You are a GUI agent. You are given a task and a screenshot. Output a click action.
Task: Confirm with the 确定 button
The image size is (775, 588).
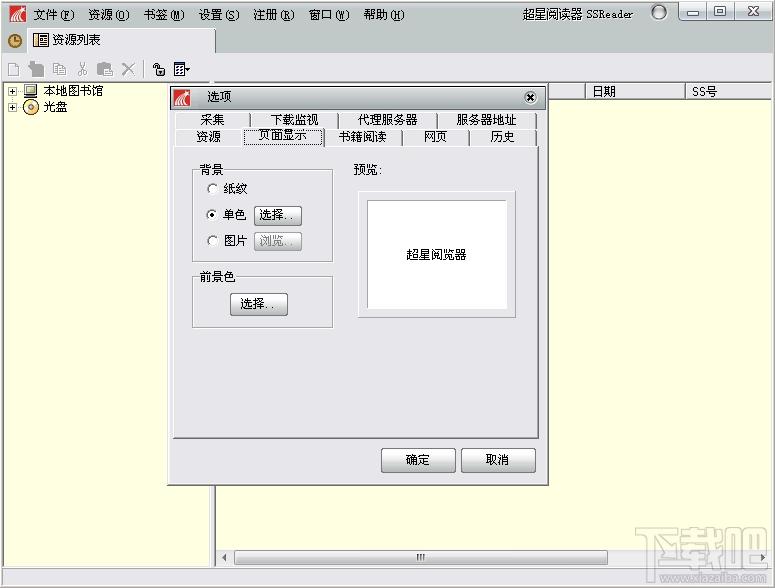tap(418, 460)
